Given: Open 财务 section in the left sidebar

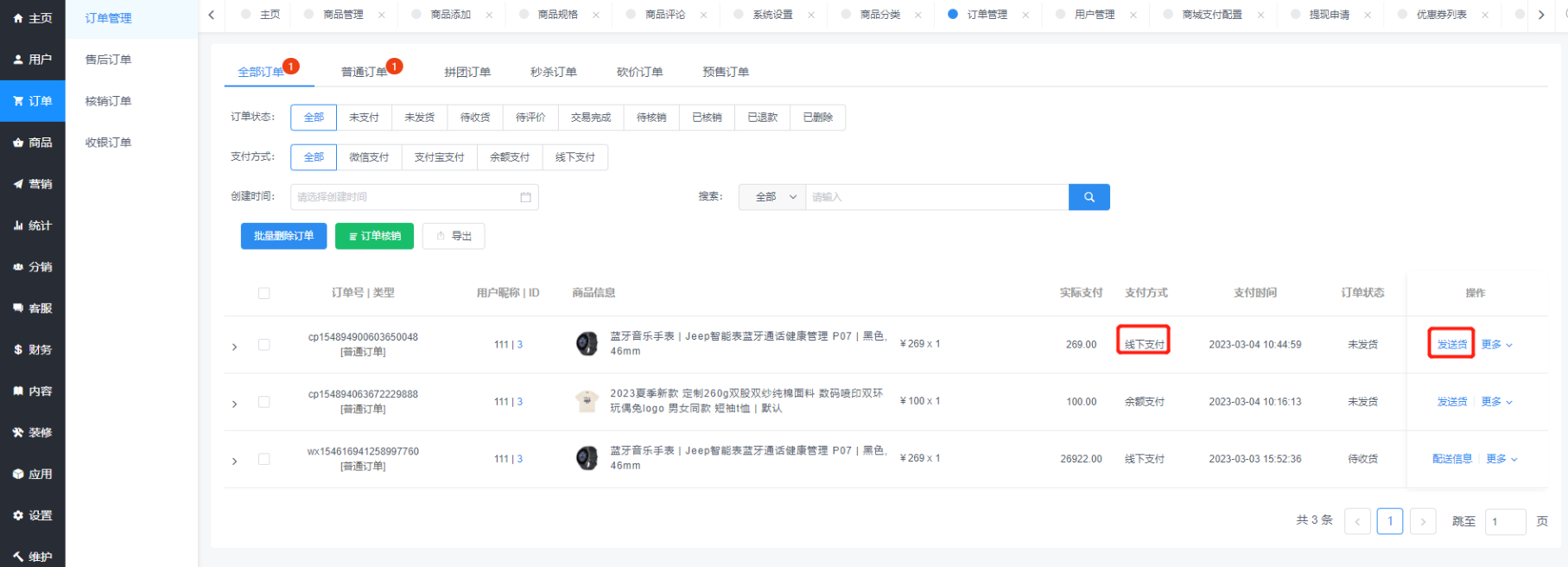Looking at the screenshot, I should coord(33,350).
